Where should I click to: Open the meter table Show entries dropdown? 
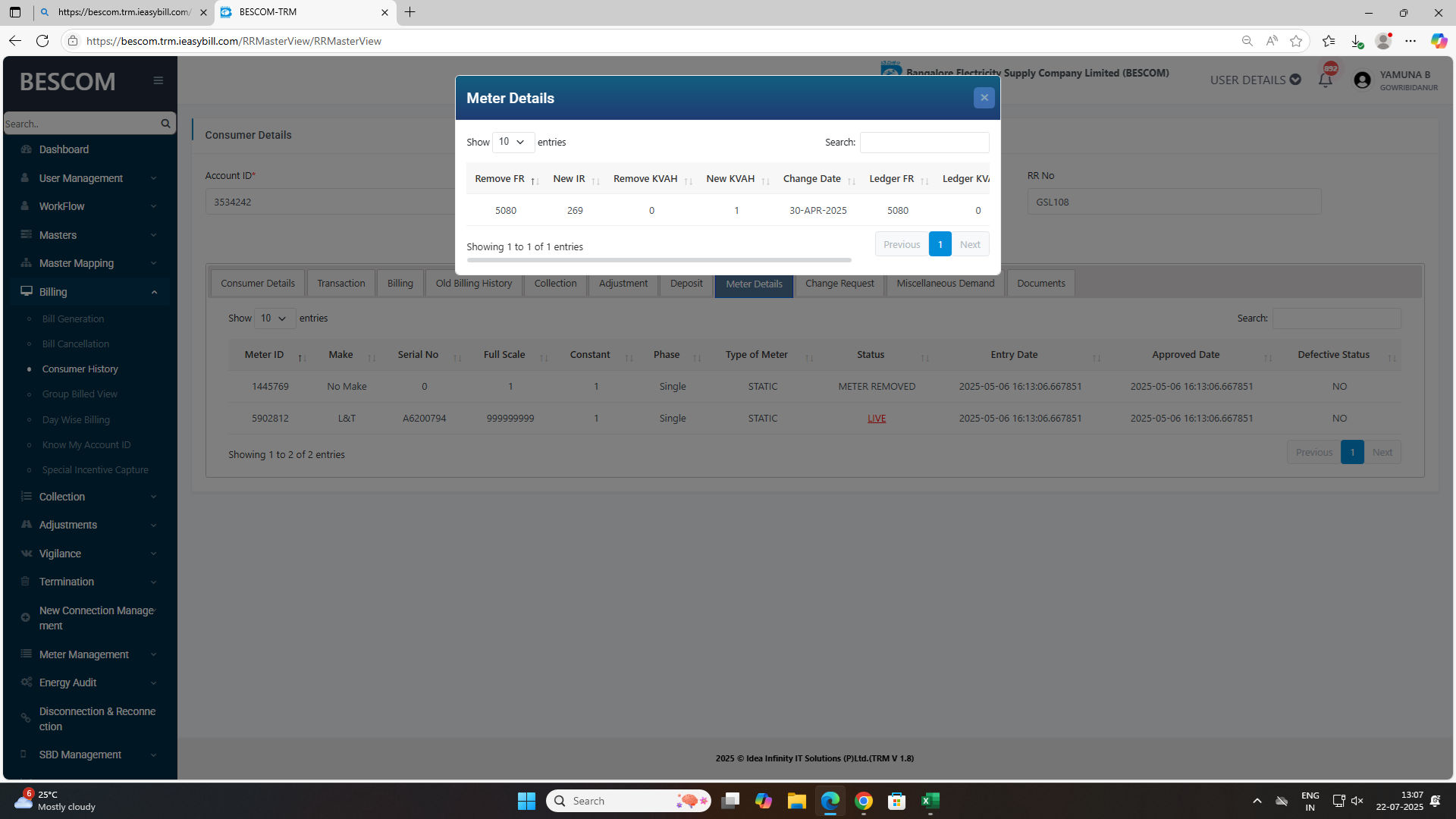275,318
